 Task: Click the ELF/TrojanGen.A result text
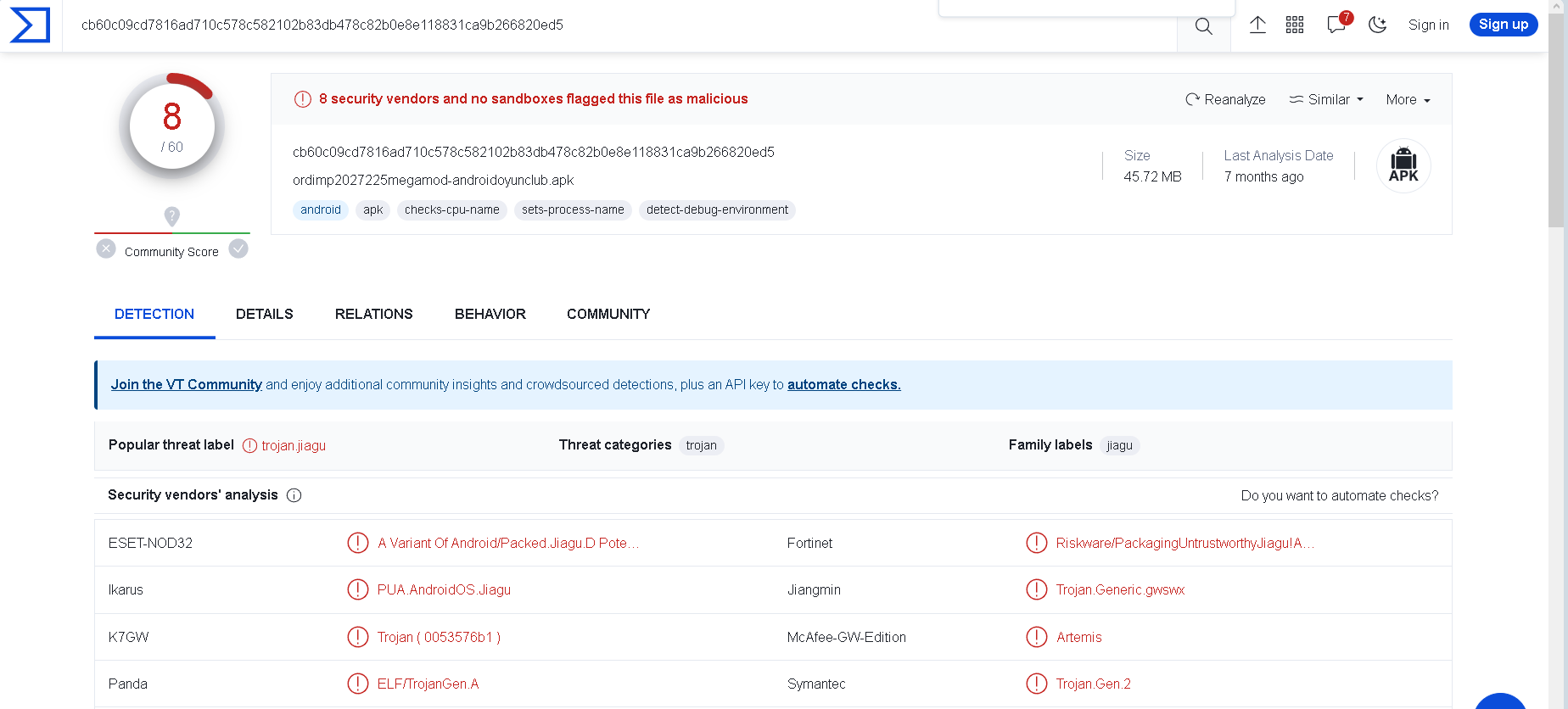428,684
